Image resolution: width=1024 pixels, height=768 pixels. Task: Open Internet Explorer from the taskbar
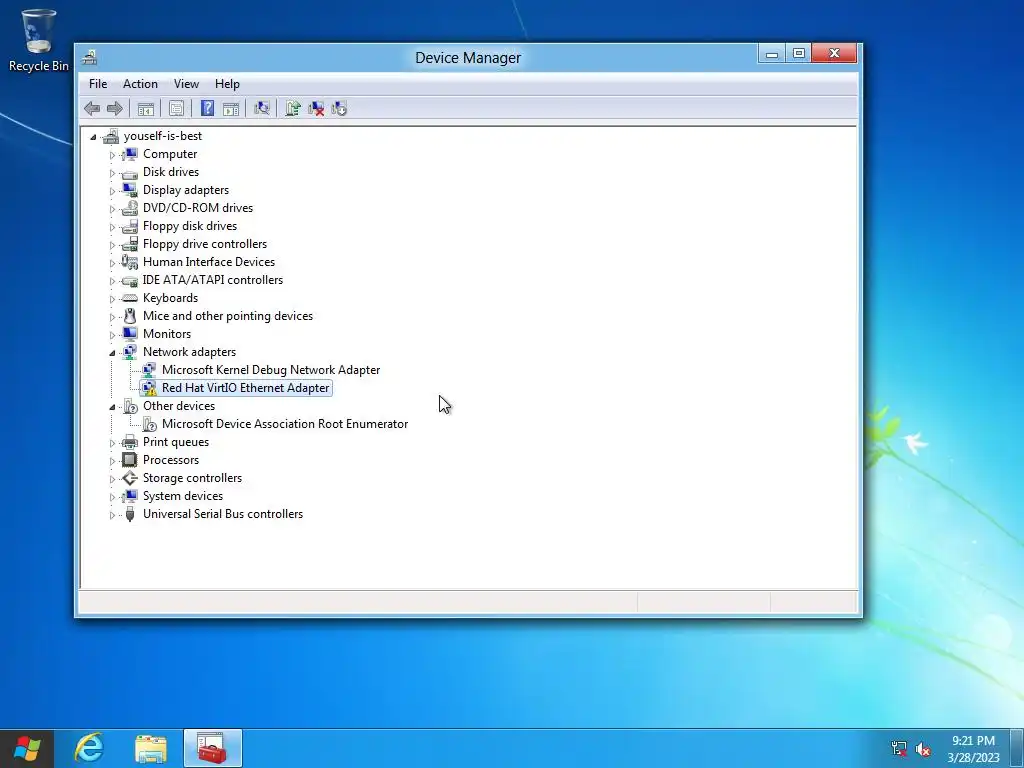coord(89,748)
